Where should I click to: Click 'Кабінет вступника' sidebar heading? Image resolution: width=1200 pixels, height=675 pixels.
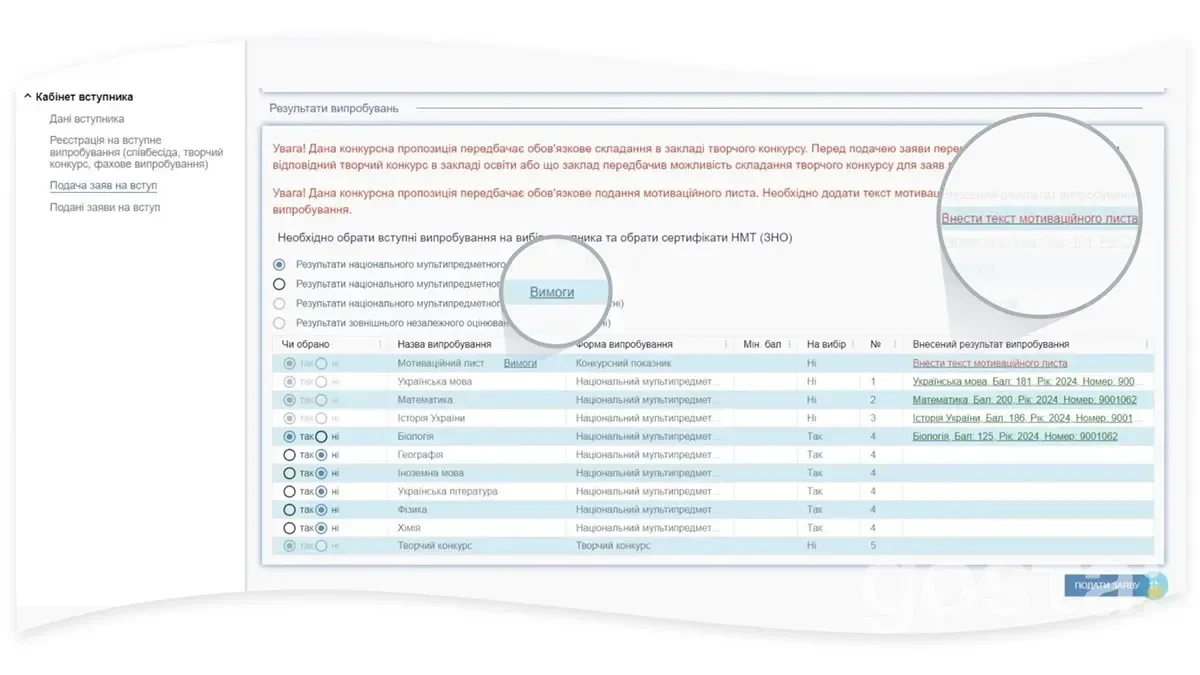coord(85,97)
